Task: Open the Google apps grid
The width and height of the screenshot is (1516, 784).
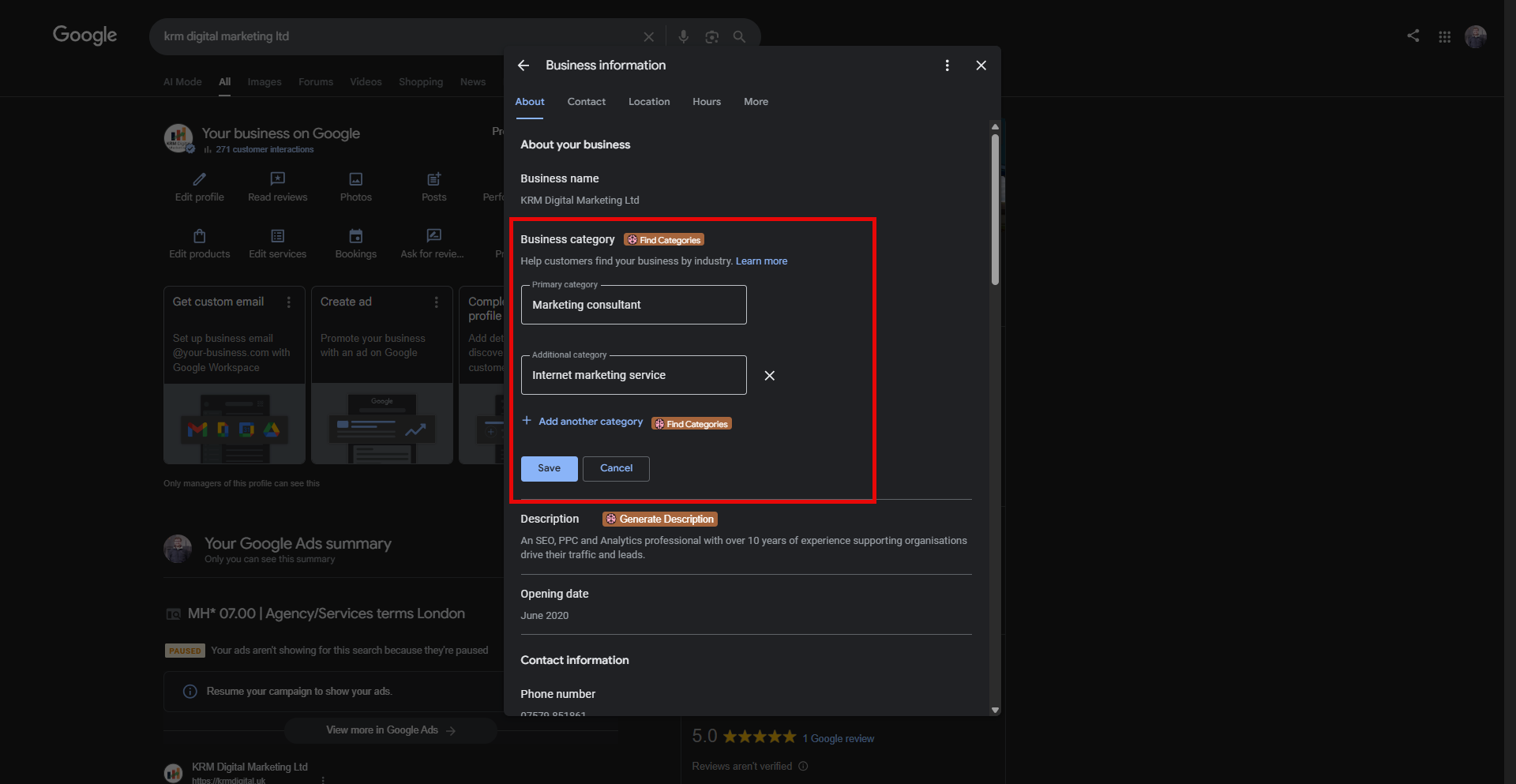Action: point(1444,36)
